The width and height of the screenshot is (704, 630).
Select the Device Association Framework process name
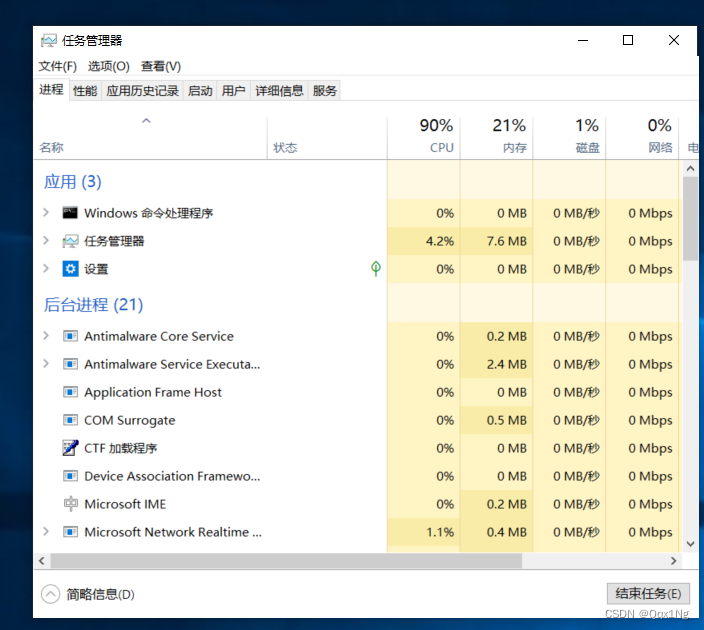coord(172,476)
